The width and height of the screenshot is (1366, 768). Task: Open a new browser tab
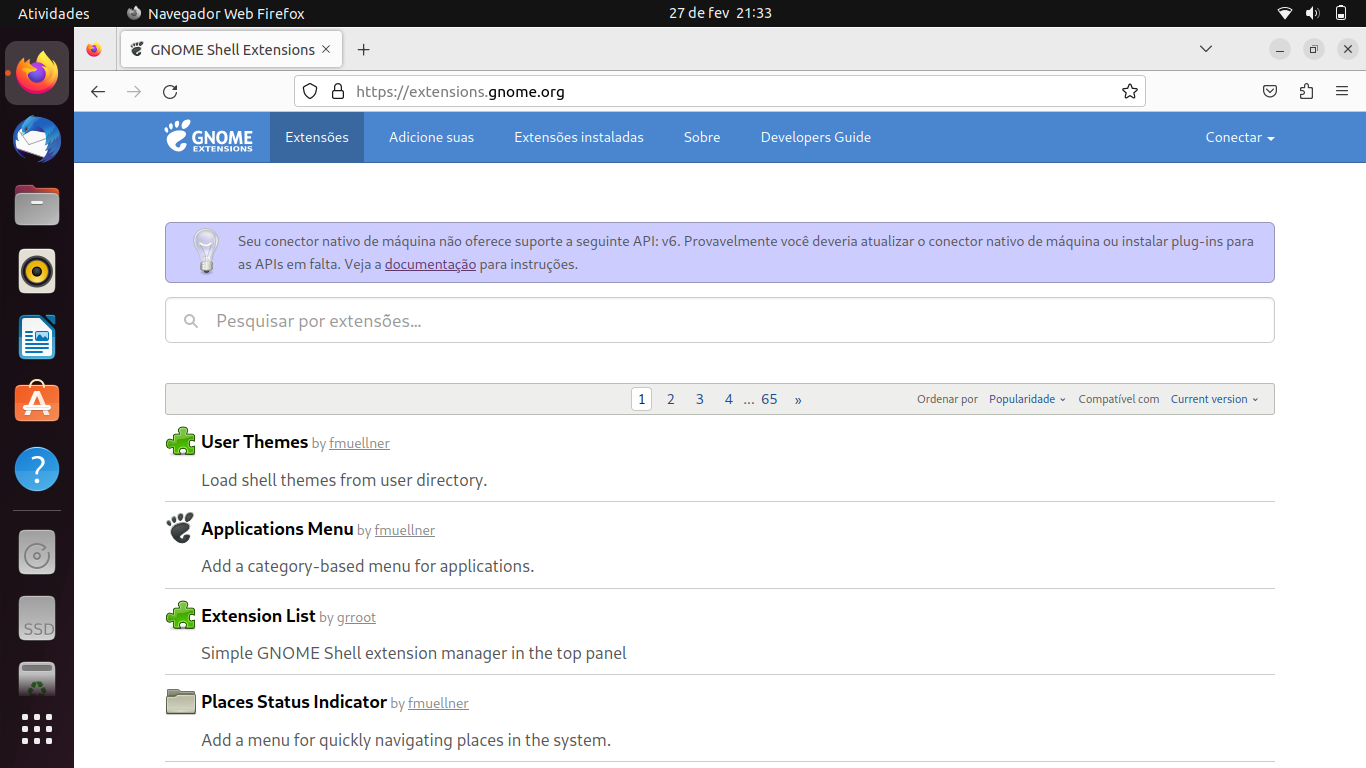click(x=363, y=49)
